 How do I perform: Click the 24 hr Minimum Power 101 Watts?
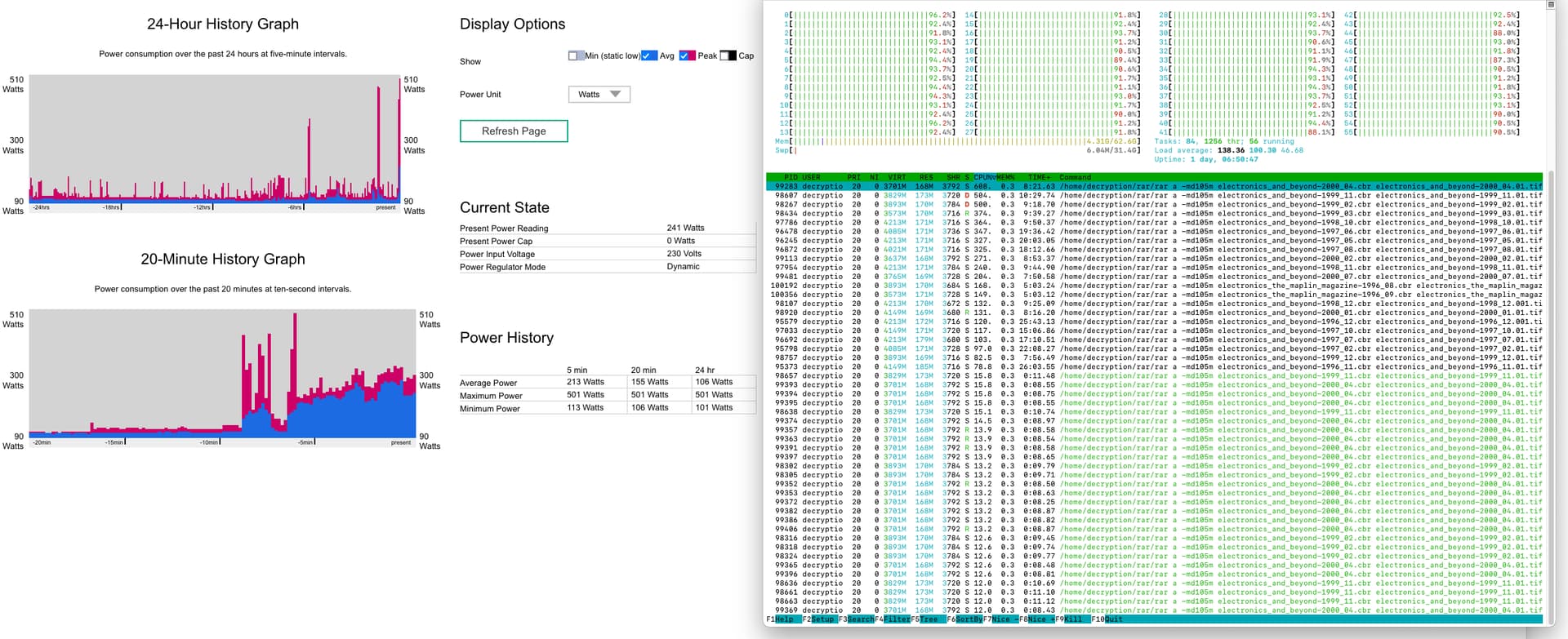(714, 408)
